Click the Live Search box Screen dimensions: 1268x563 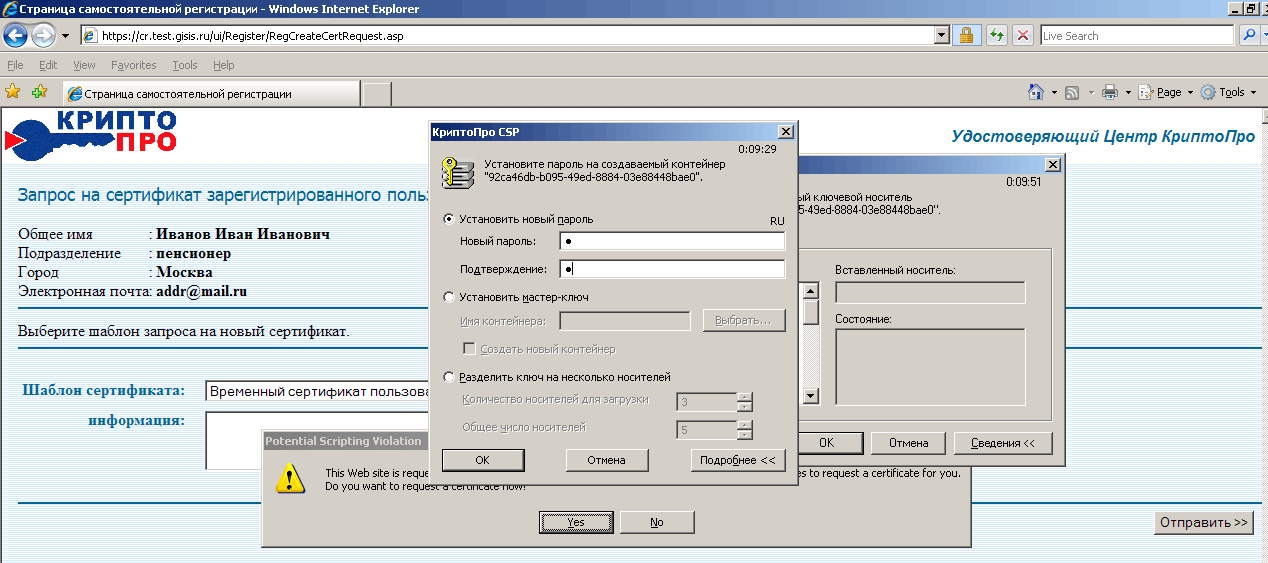pos(1136,35)
